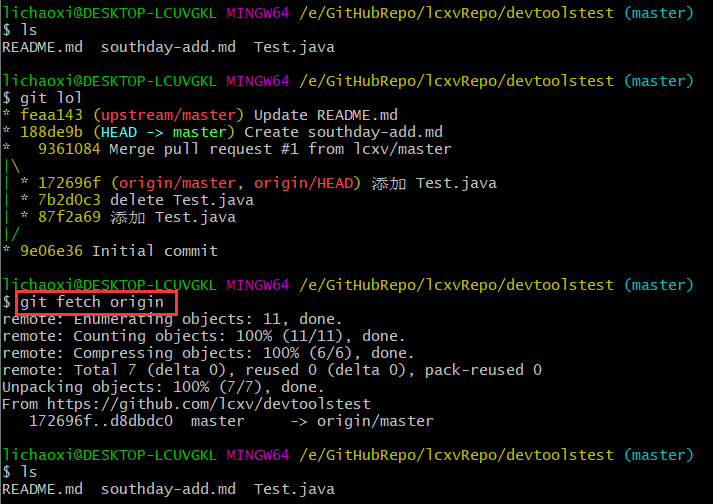Click the 'origin/master' ref label in the log

[x=178, y=183]
